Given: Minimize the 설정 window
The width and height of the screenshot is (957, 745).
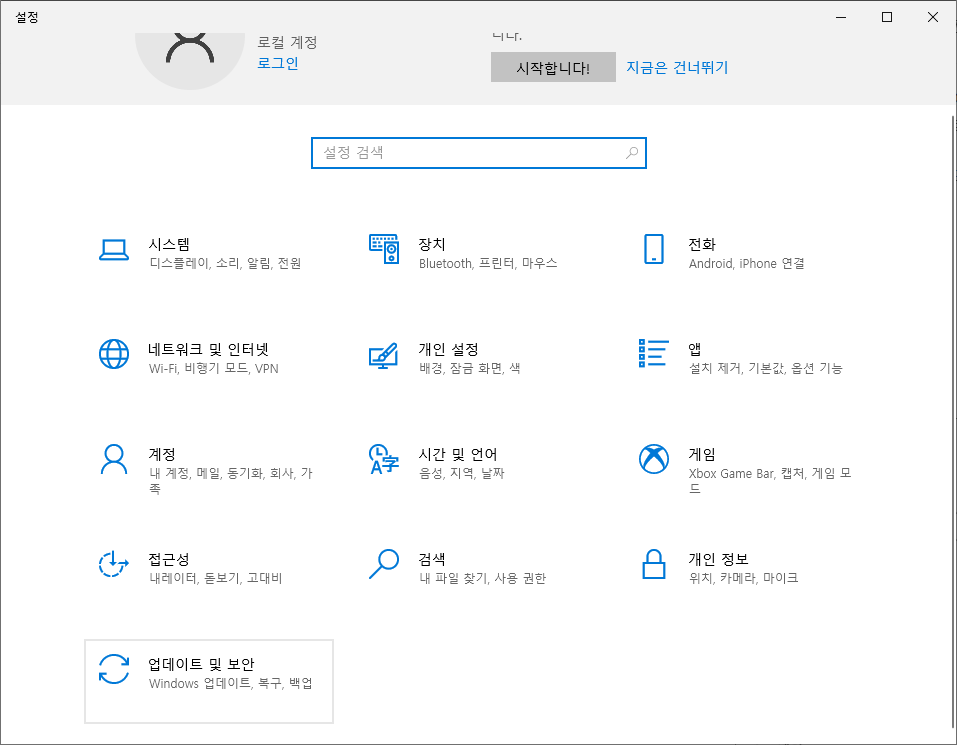Looking at the screenshot, I should pyautogui.click(x=841, y=17).
